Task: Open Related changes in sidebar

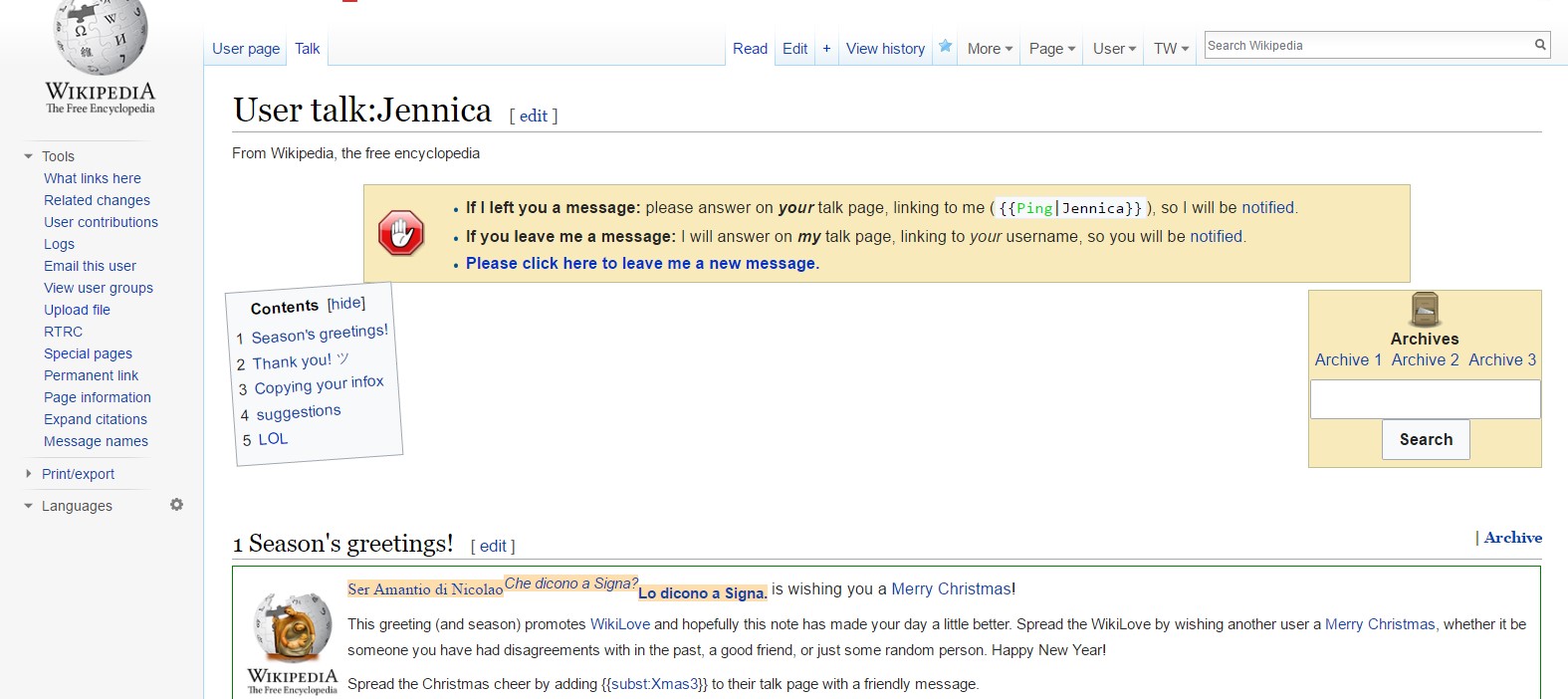Action: (x=97, y=200)
